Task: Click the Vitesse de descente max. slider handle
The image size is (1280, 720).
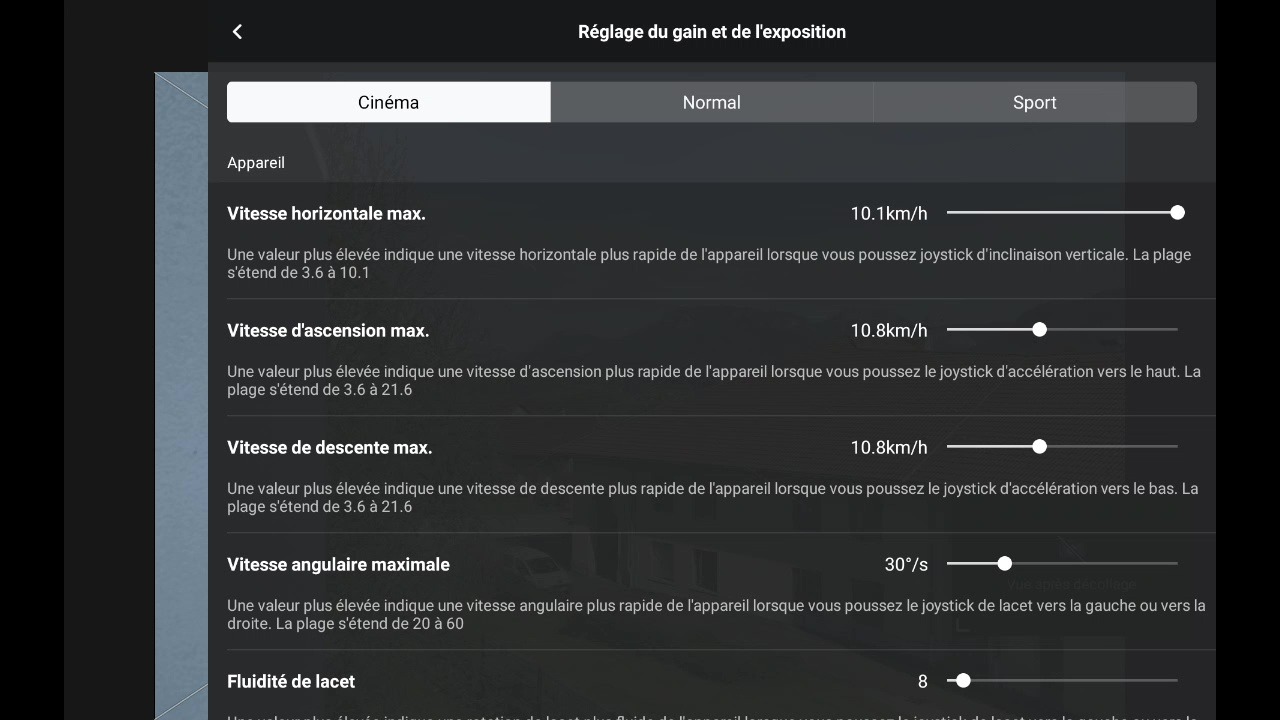Action: 1039,446
